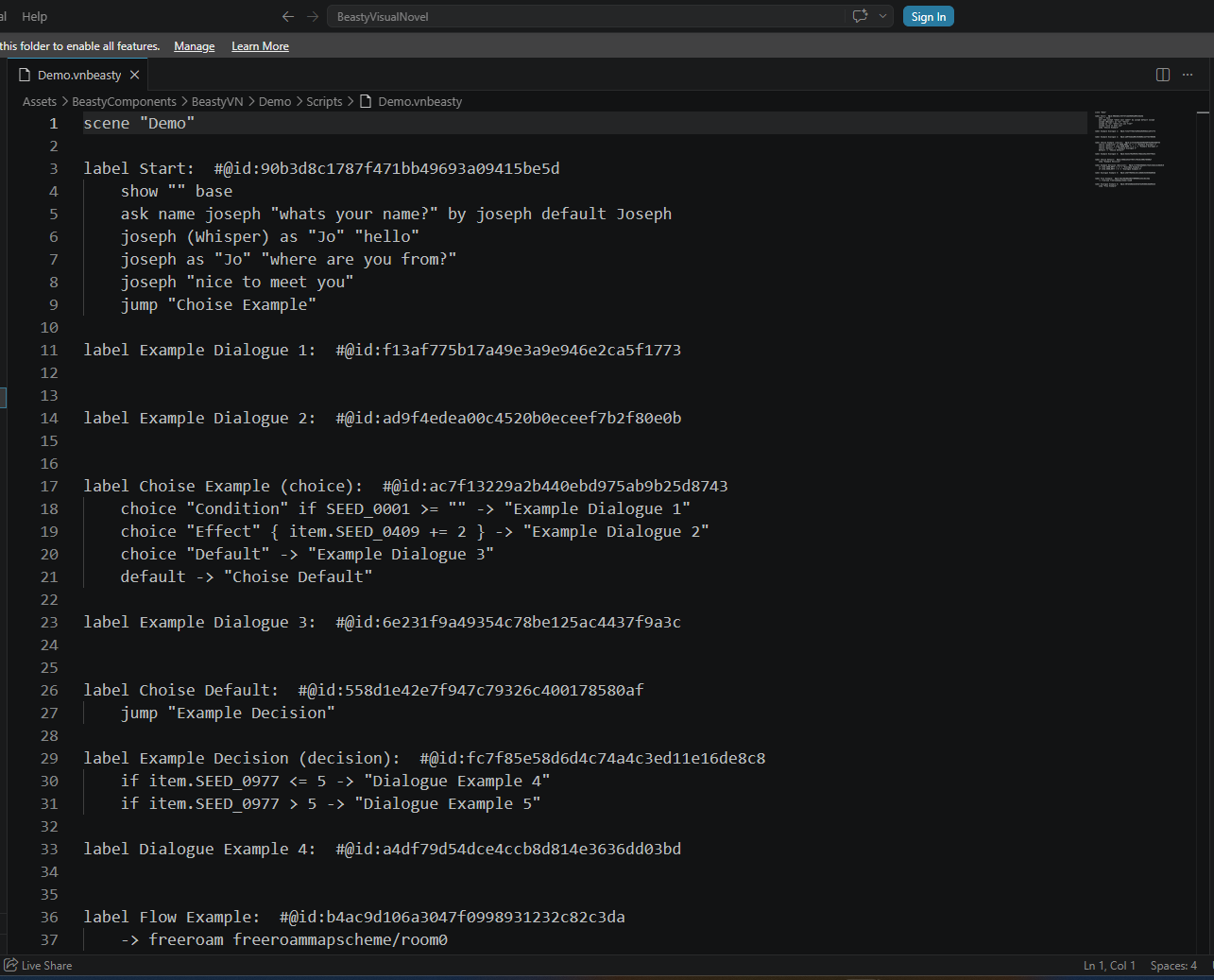Click 'label Choise Example (choice):' line
1214x980 pixels.
[405, 486]
